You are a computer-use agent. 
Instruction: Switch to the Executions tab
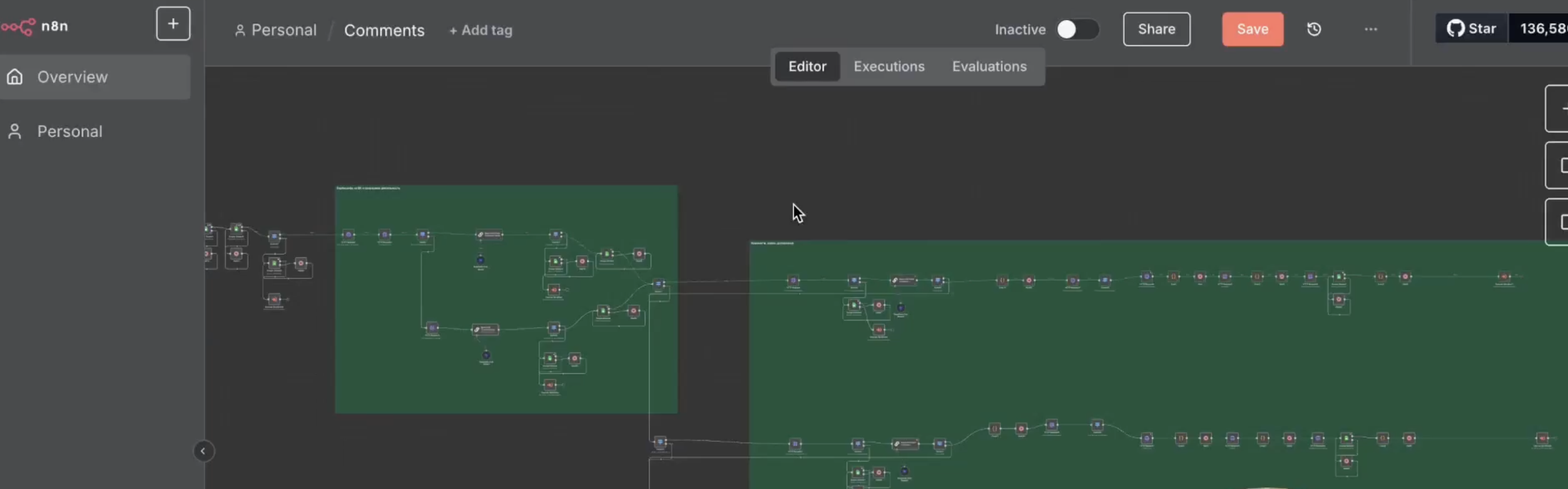pyautogui.click(x=889, y=66)
